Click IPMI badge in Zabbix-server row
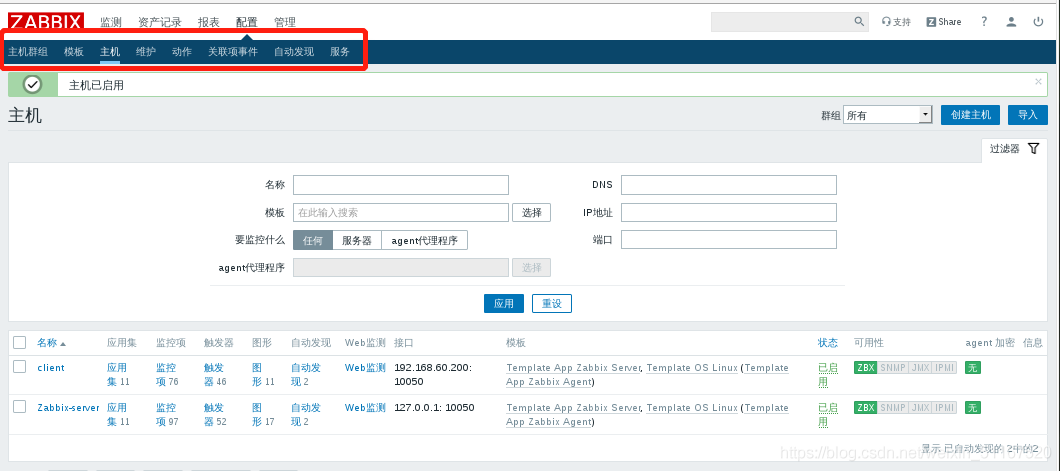This screenshot has width=1061, height=471. [944, 407]
